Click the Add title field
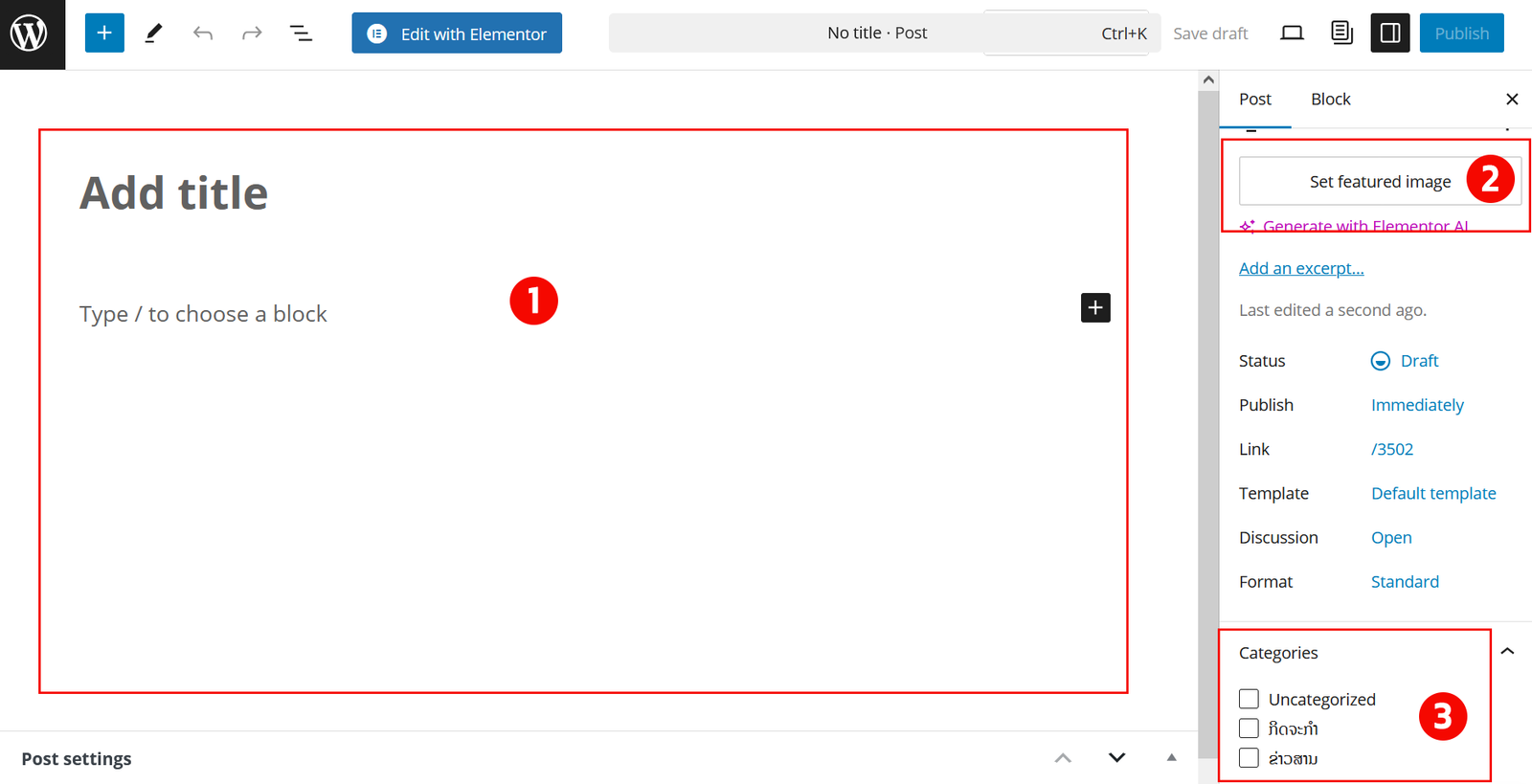The image size is (1532, 784). tap(173, 193)
